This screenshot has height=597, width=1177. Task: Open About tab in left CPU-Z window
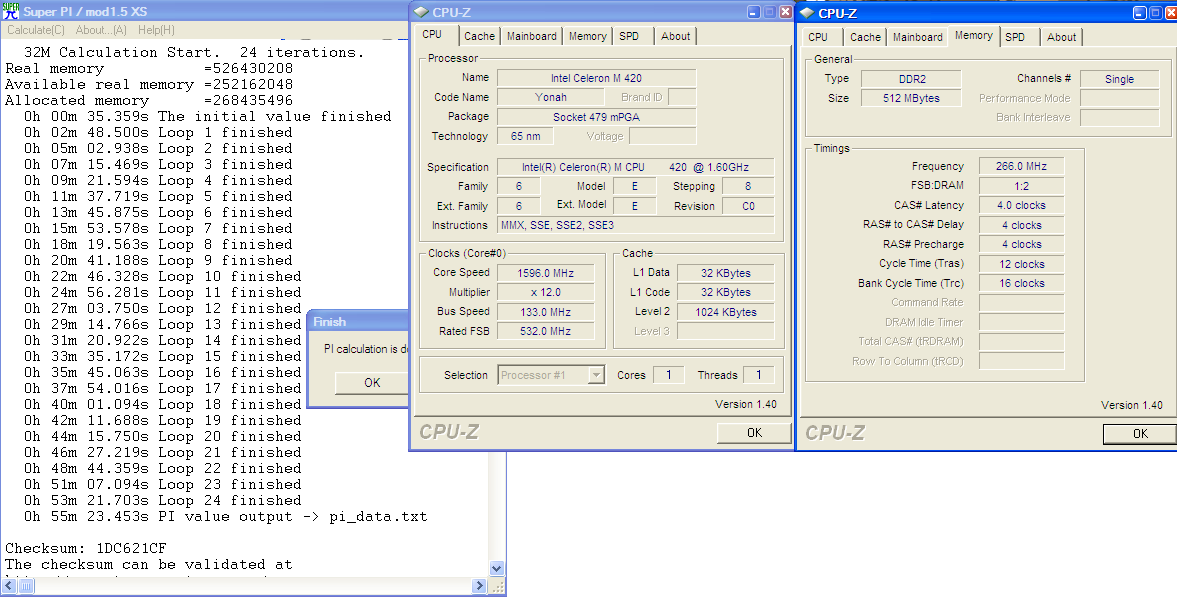(676, 36)
